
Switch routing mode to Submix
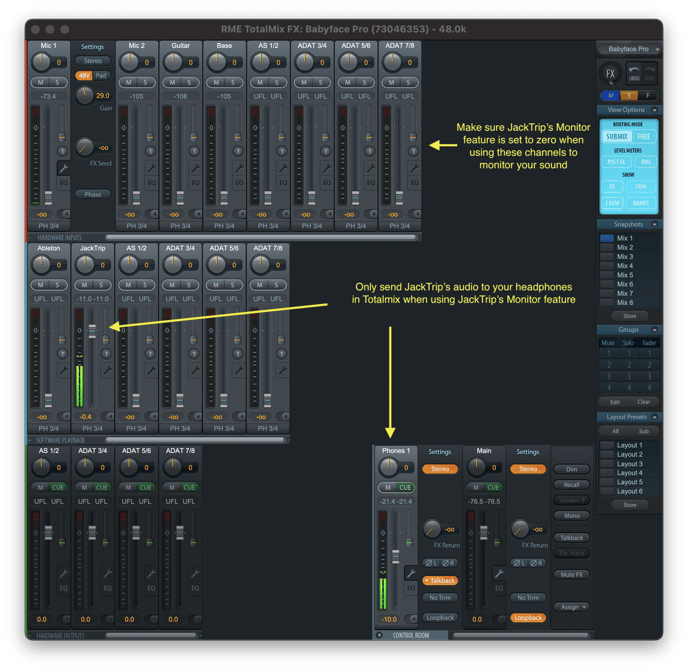pyautogui.click(x=616, y=136)
